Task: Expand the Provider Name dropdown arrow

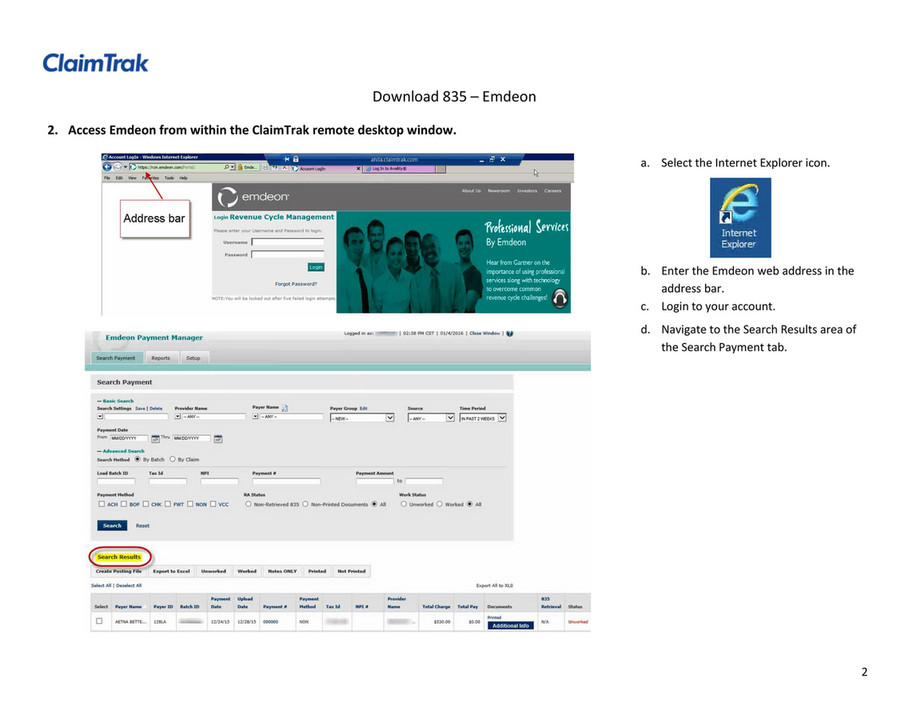Action: point(177,416)
